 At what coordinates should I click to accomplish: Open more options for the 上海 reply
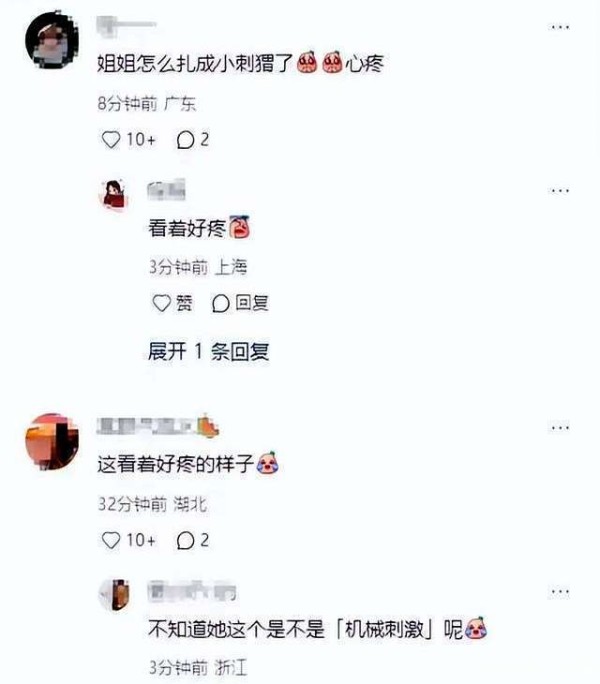point(559,191)
